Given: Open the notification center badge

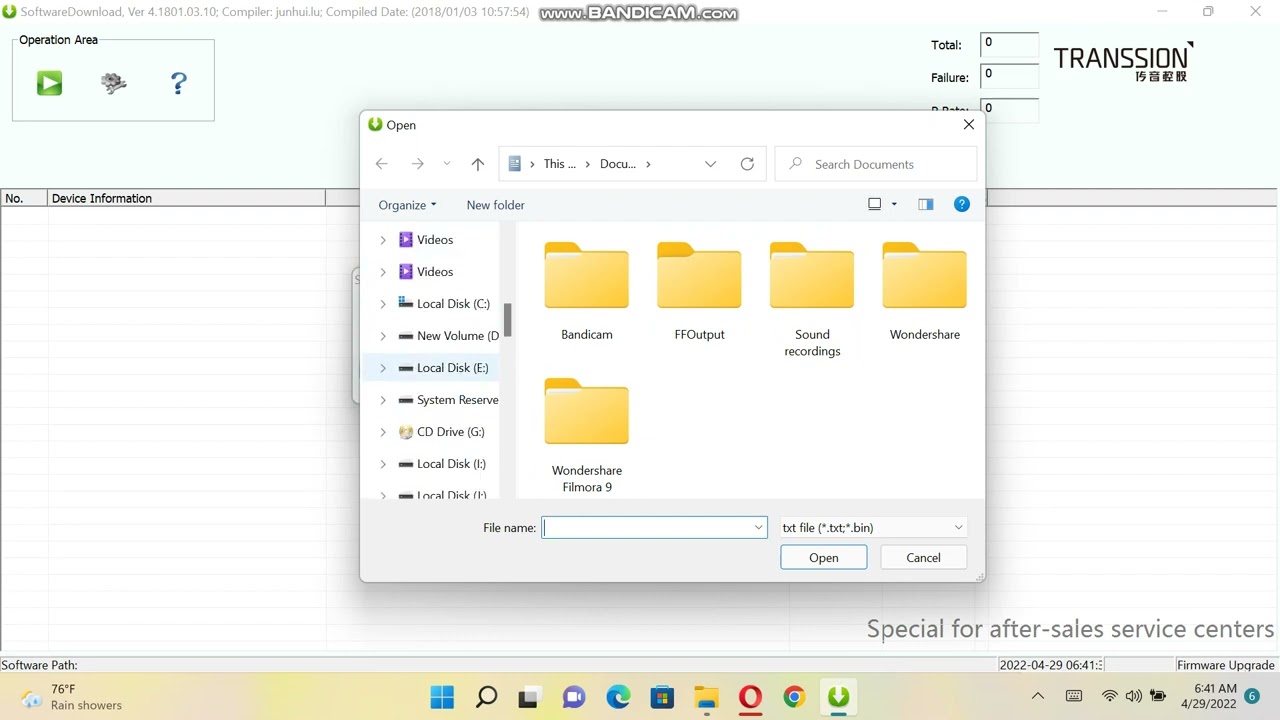Looking at the screenshot, I should click(1252, 696).
